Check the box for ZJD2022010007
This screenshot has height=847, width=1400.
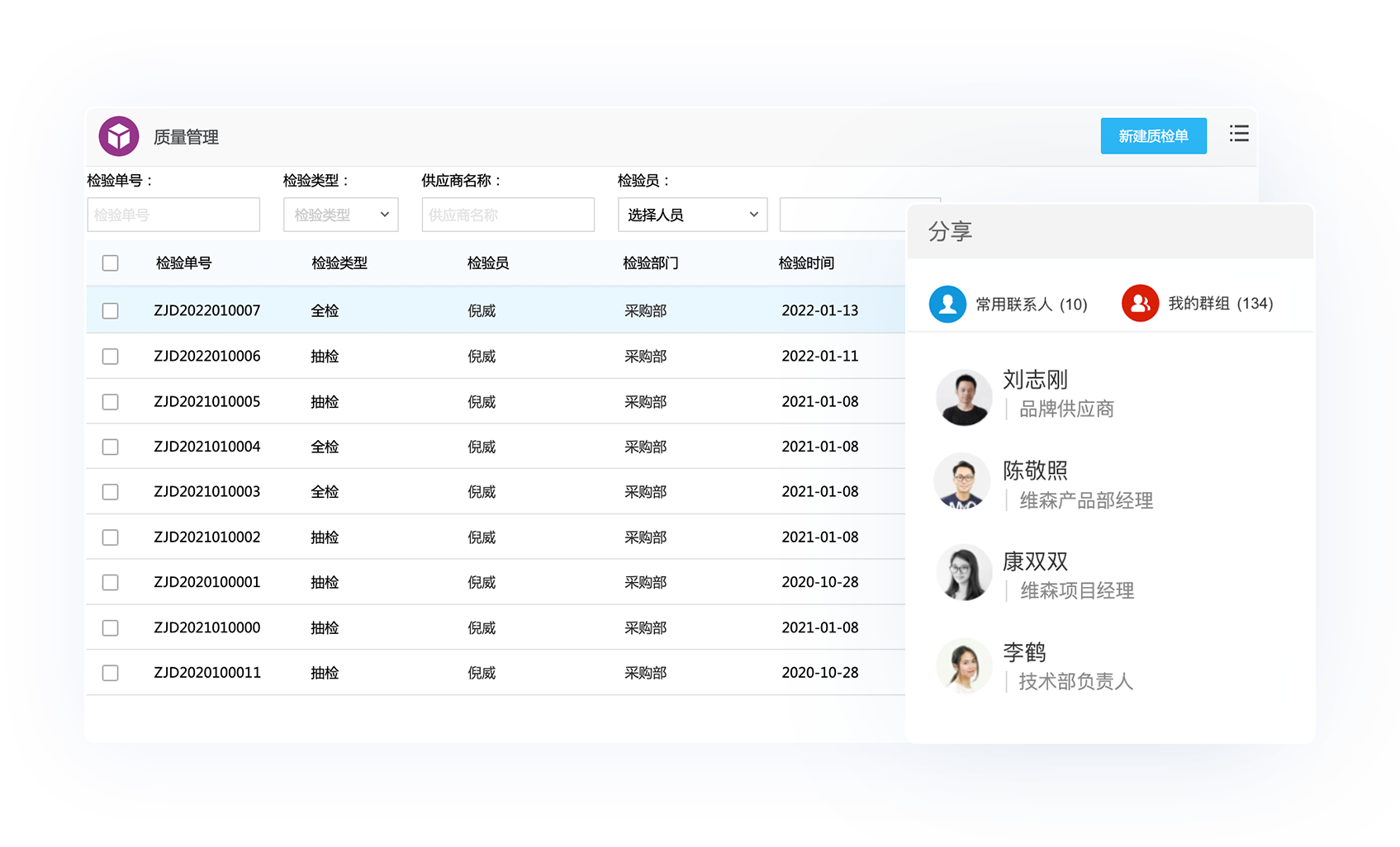point(110,311)
